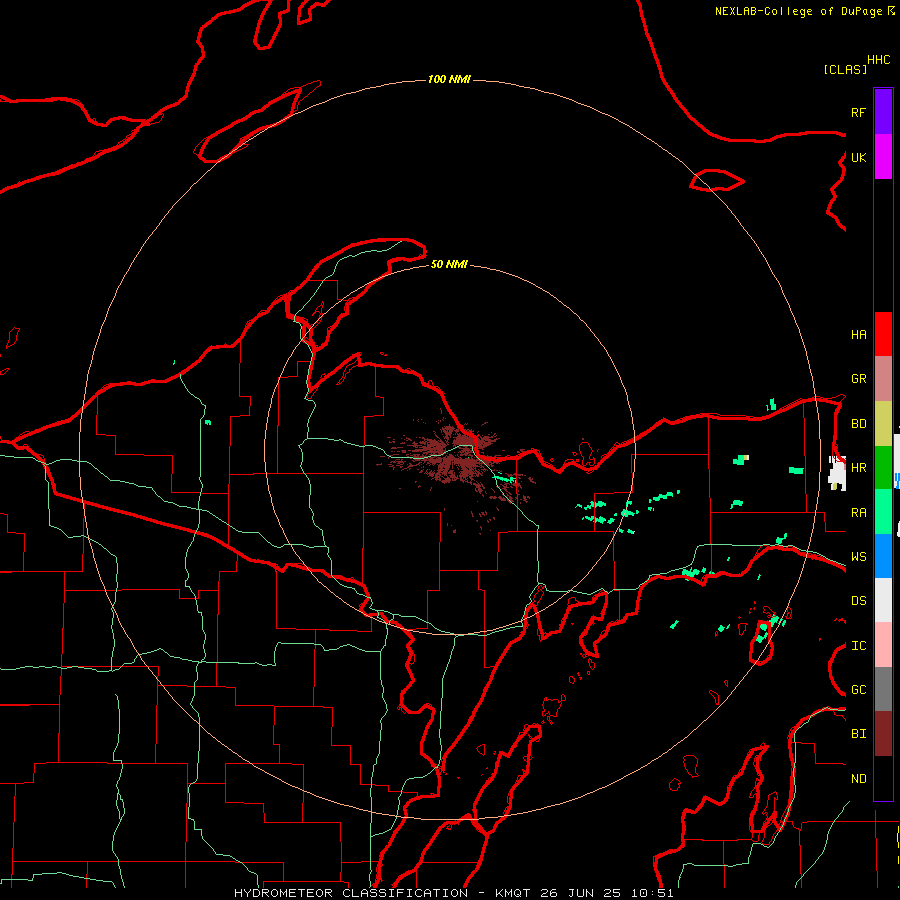Click the NEXLAB-College of DuPage credit text

pos(800,11)
